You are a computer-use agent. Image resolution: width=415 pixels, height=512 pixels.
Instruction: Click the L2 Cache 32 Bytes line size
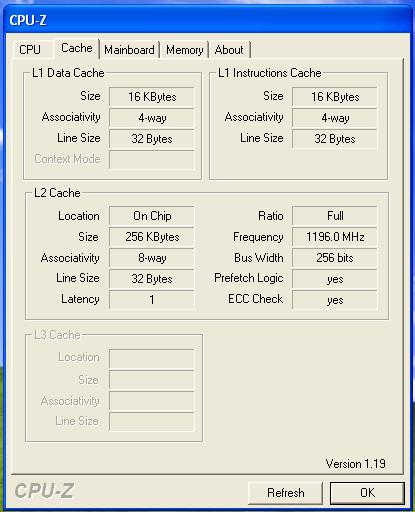[152, 279]
